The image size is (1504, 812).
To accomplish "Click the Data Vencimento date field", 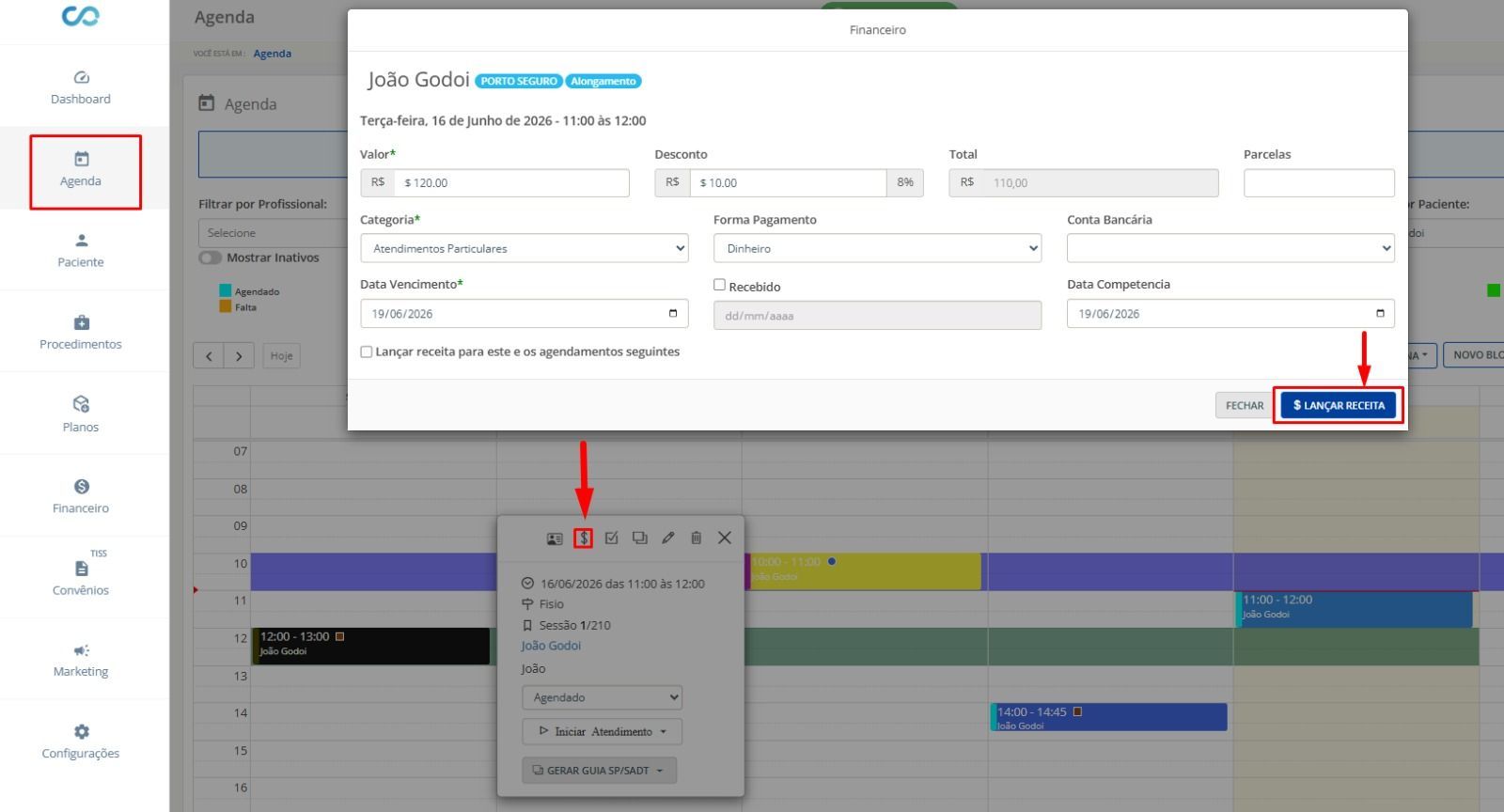I will coord(525,313).
